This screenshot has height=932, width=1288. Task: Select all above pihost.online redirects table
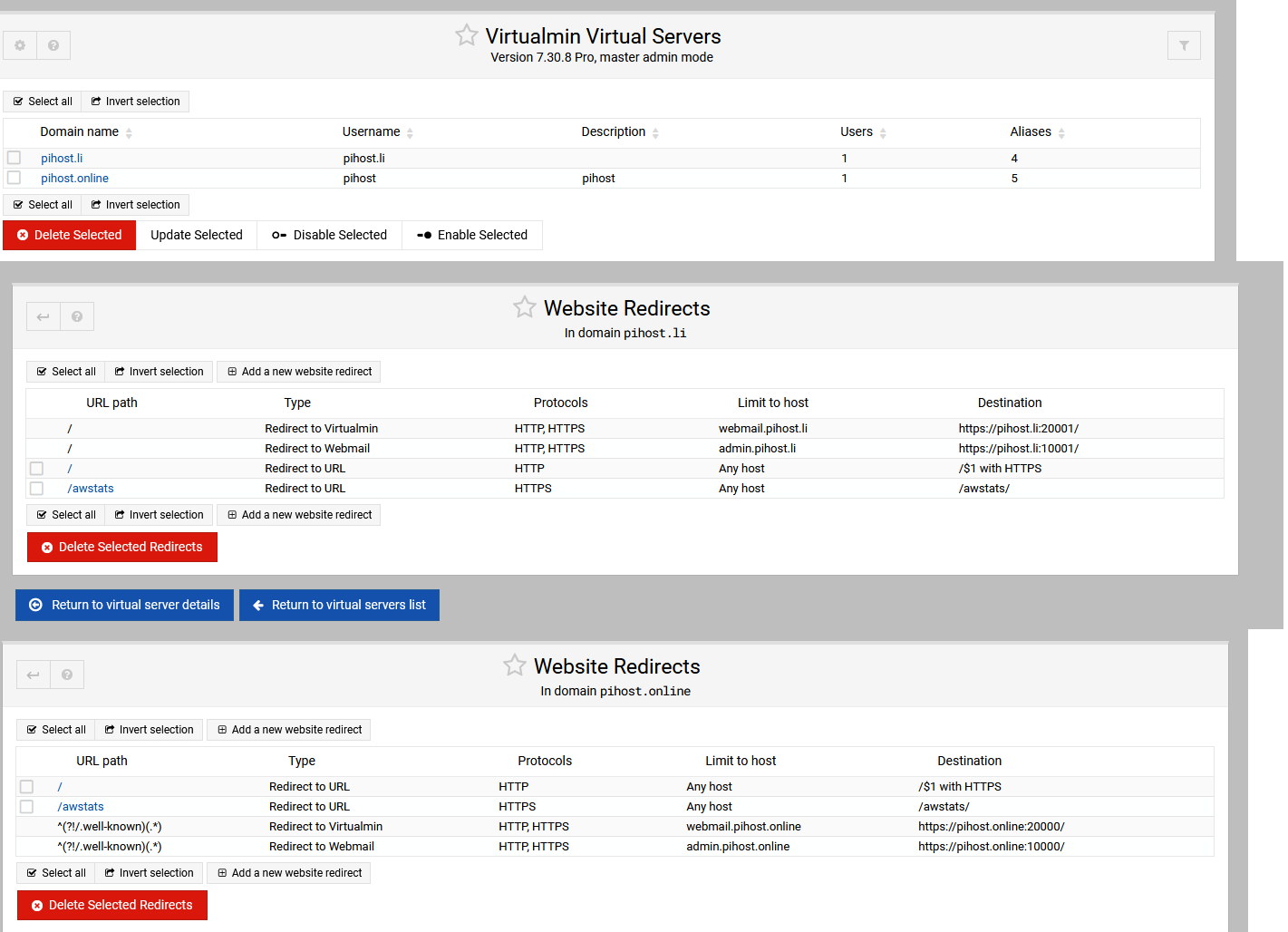coord(56,730)
